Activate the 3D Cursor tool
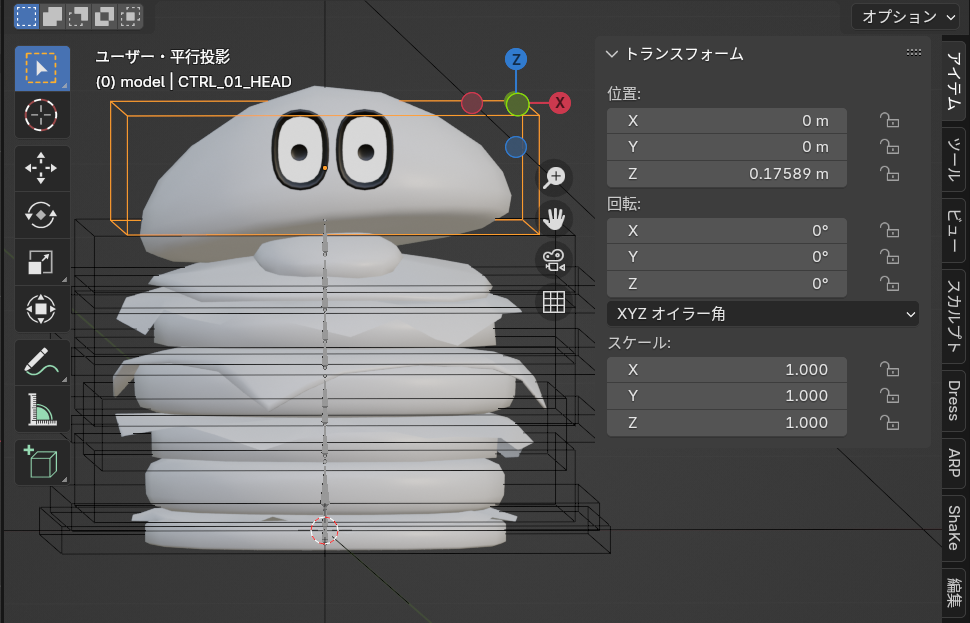 pyautogui.click(x=42, y=115)
